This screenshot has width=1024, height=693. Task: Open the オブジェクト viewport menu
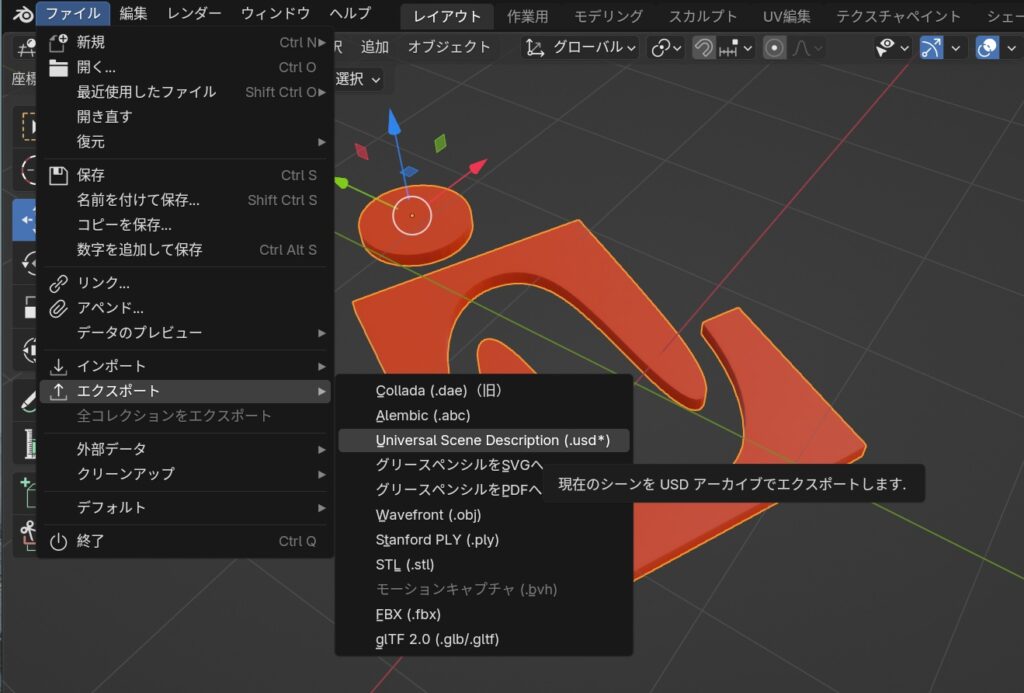coord(449,47)
